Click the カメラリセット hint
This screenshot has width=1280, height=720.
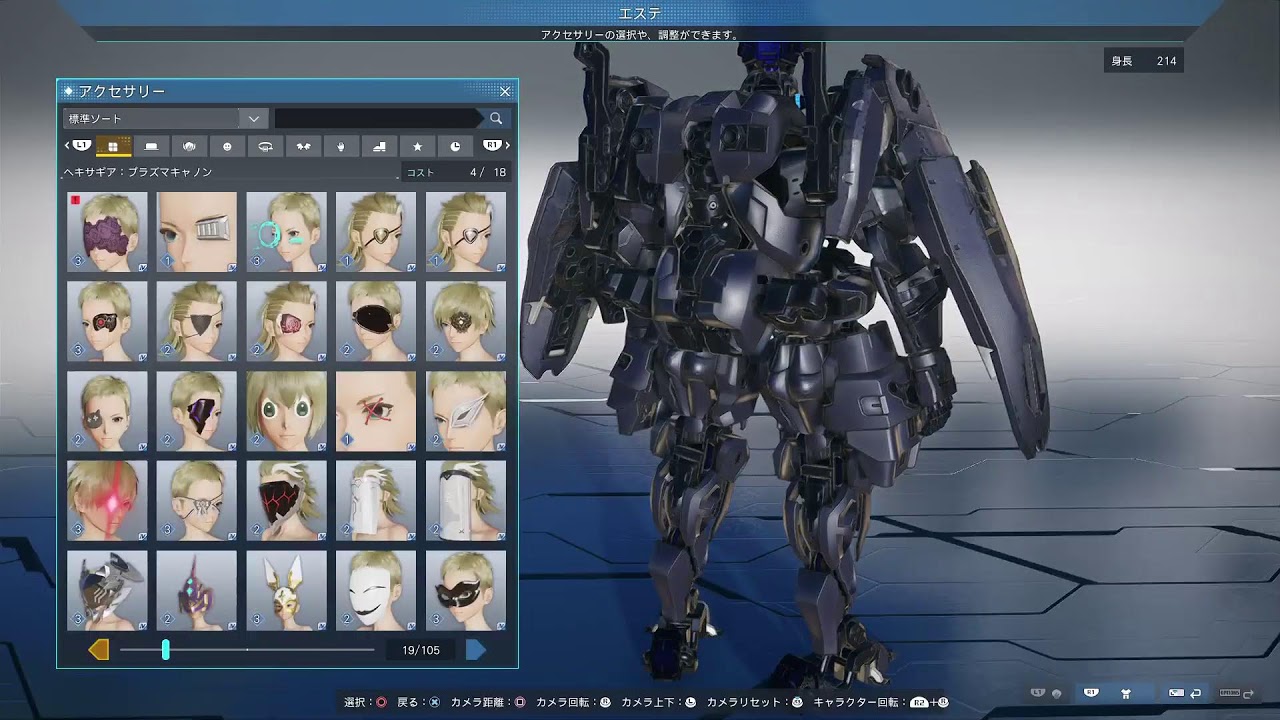(755, 703)
